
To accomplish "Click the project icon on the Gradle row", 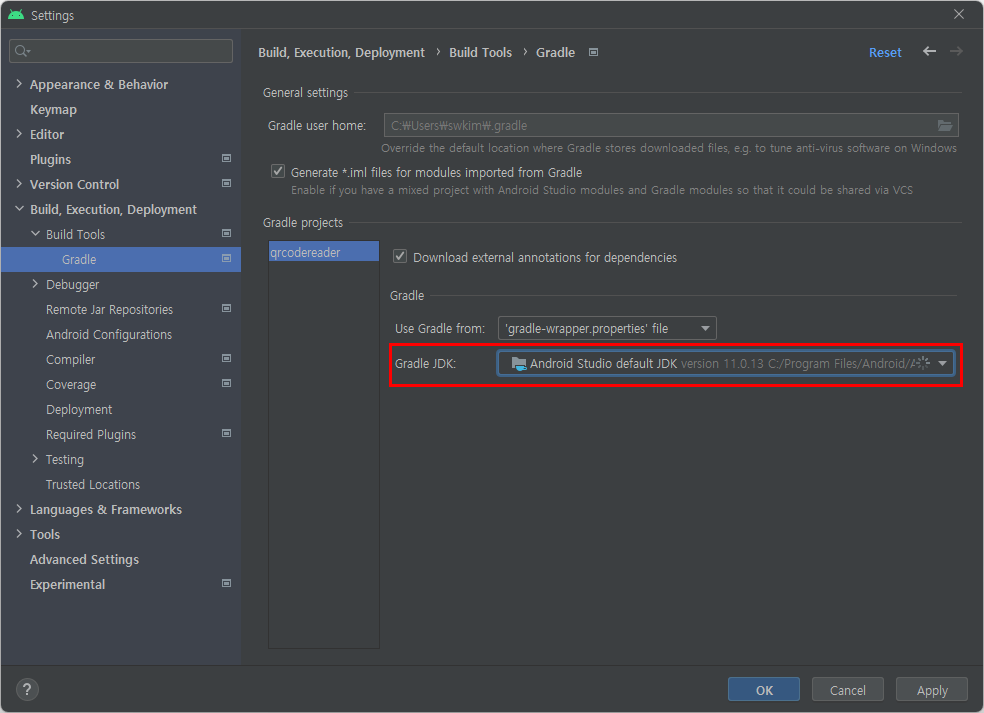I will coord(227,259).
